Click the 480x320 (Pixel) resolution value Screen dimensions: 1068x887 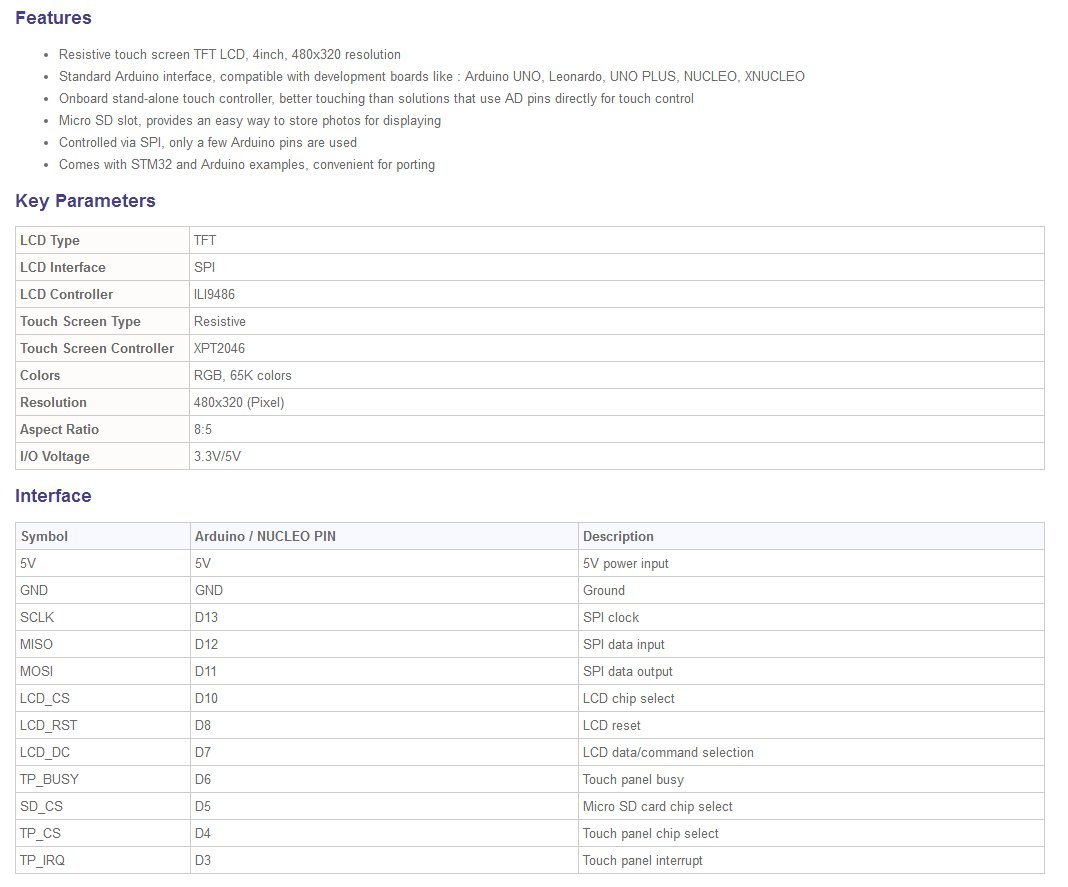point(240,402)
